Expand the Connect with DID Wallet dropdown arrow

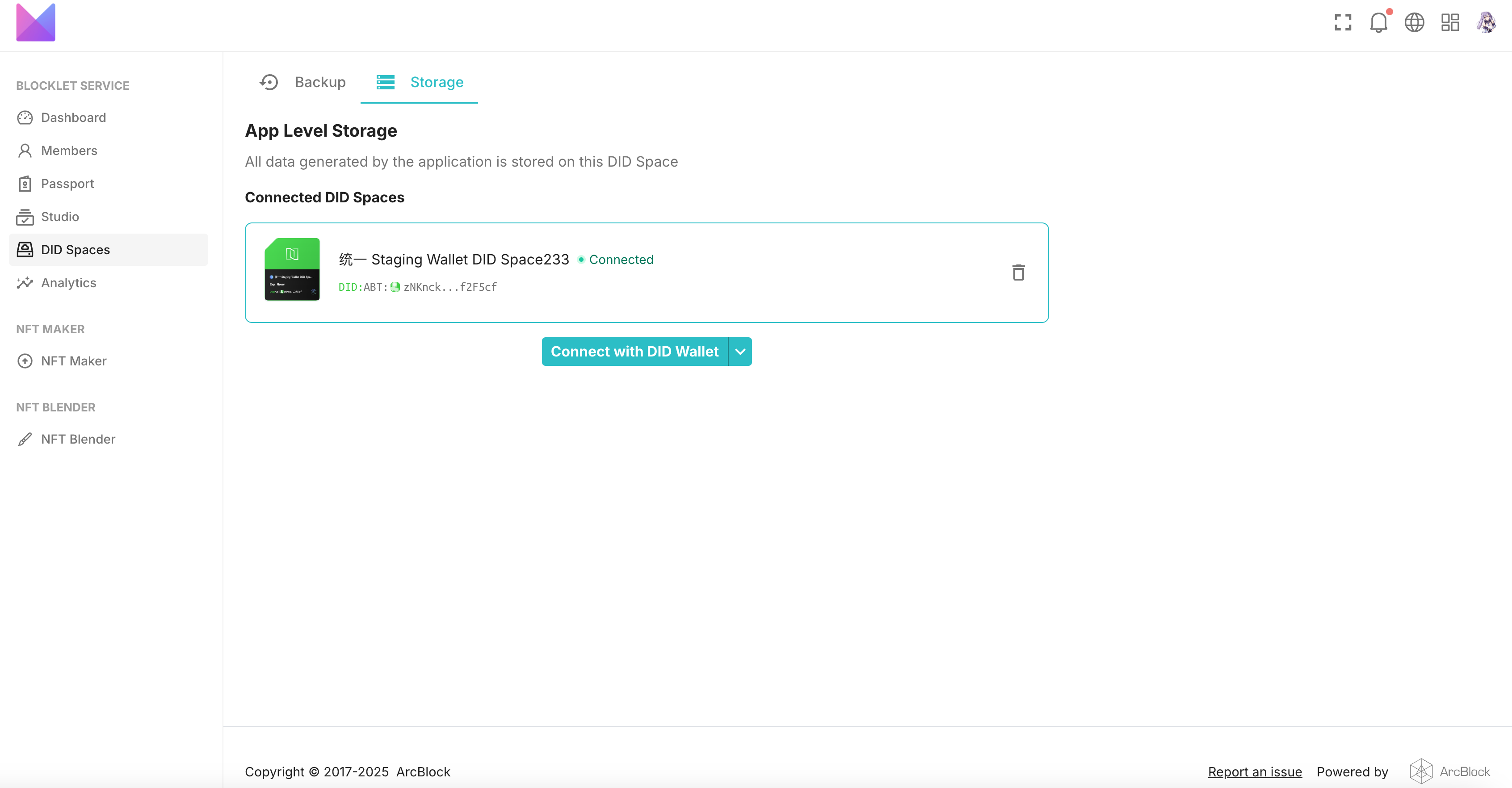coord(740,352)
